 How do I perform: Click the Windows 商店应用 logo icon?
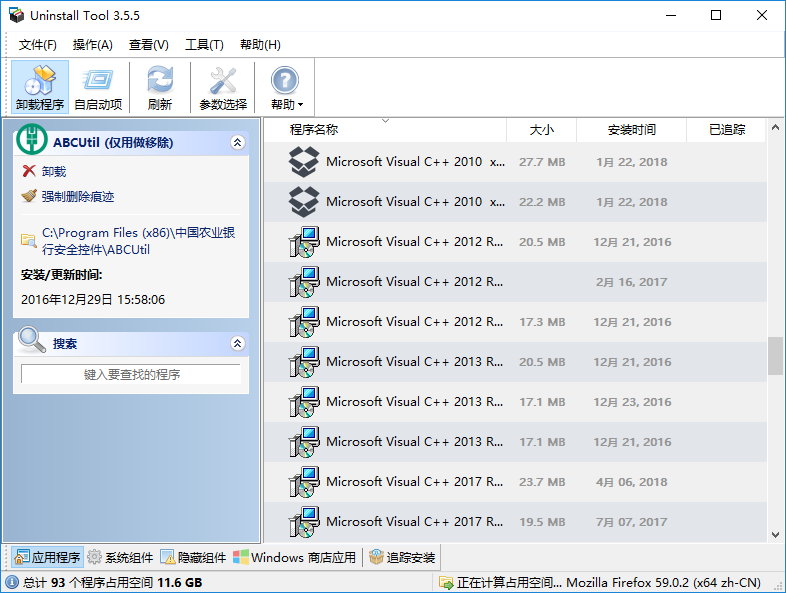241,557
